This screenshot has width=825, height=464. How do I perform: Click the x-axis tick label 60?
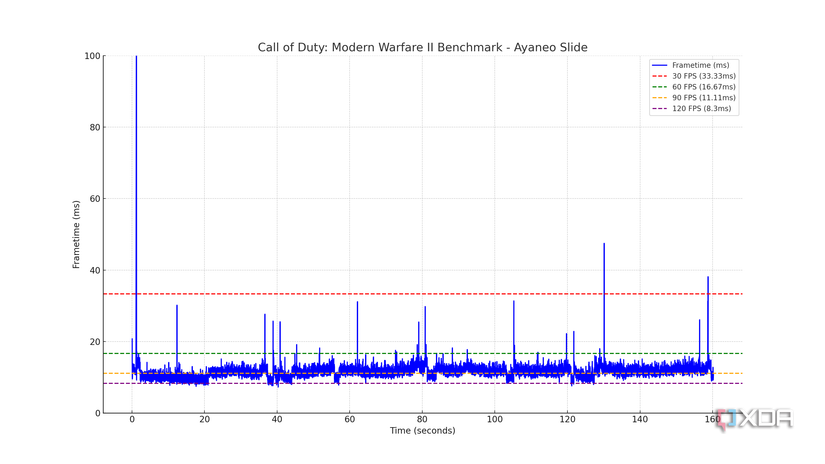350,419
